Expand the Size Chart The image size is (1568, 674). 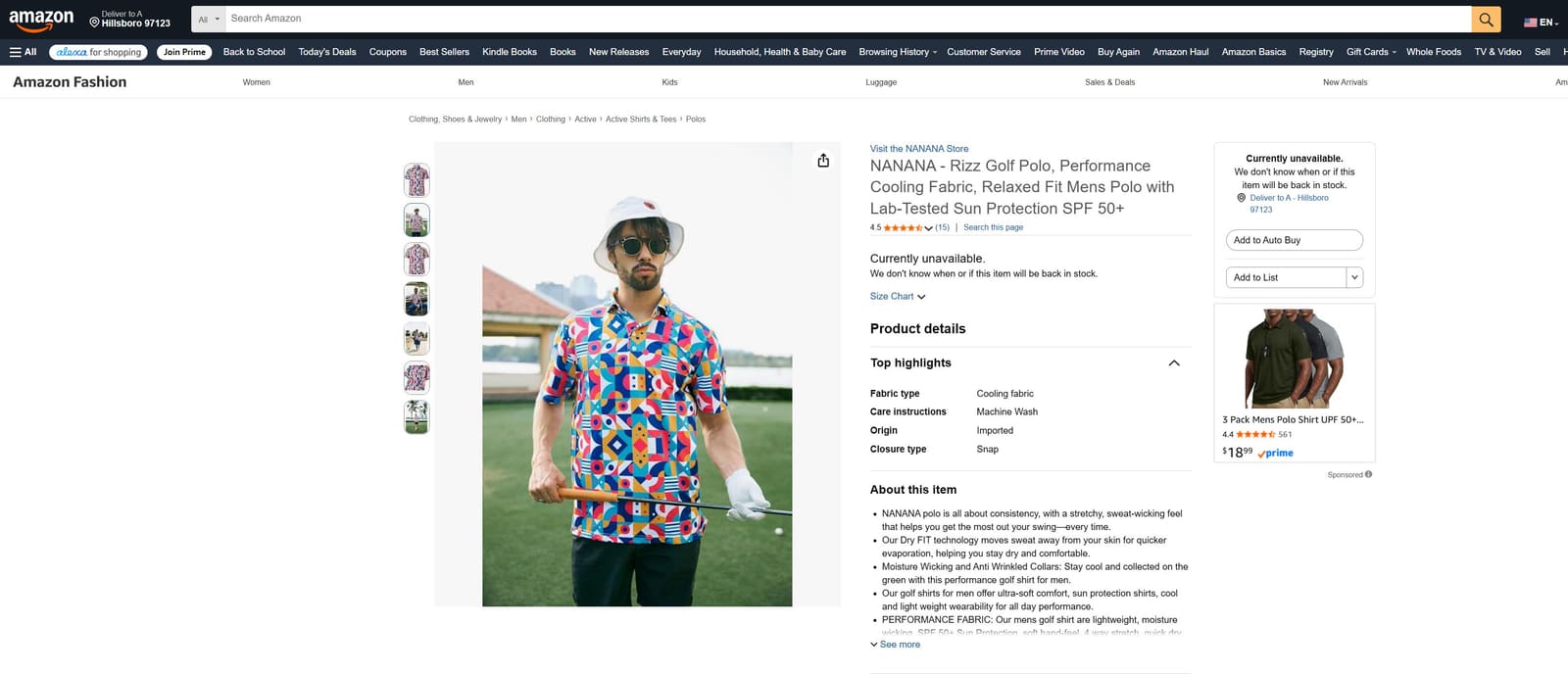coord(898,296)
